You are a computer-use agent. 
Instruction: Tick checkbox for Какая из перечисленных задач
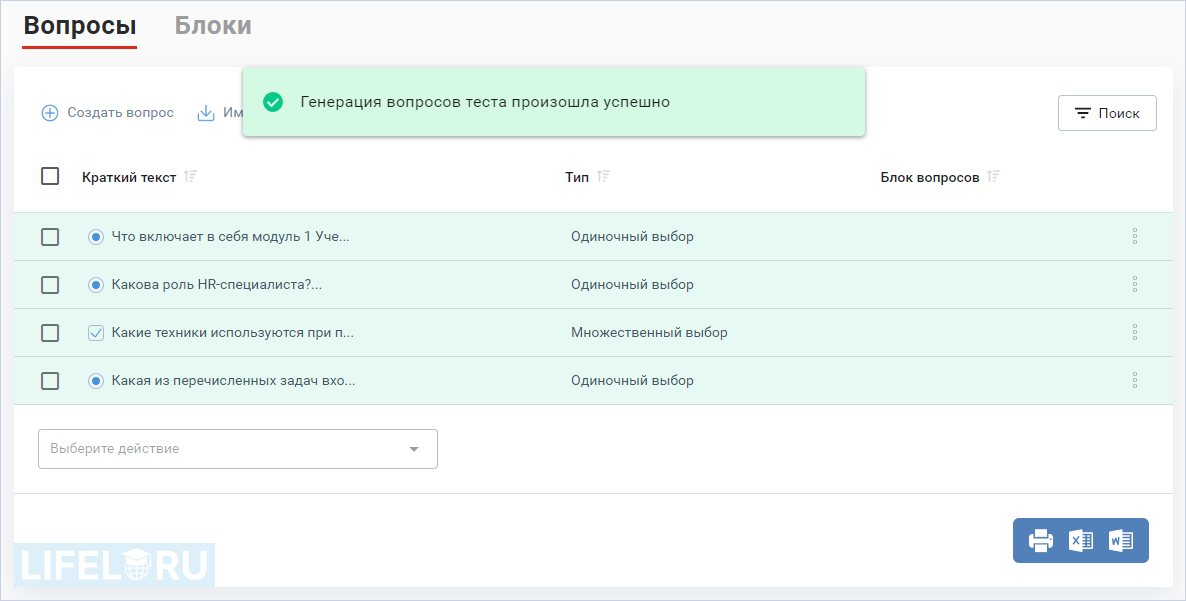(50, 381)
